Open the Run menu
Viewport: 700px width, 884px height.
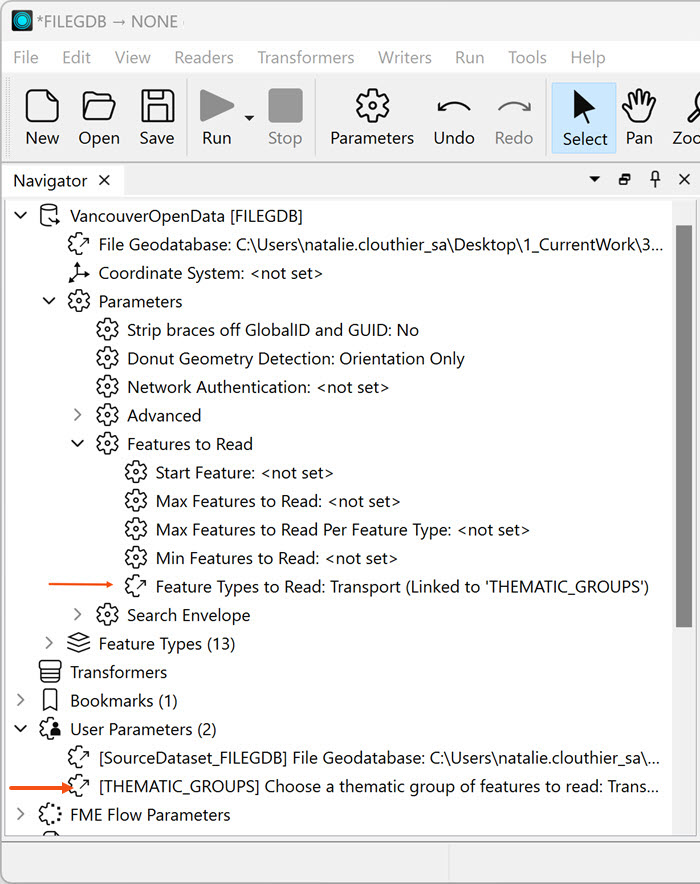[x=469, y=58]
